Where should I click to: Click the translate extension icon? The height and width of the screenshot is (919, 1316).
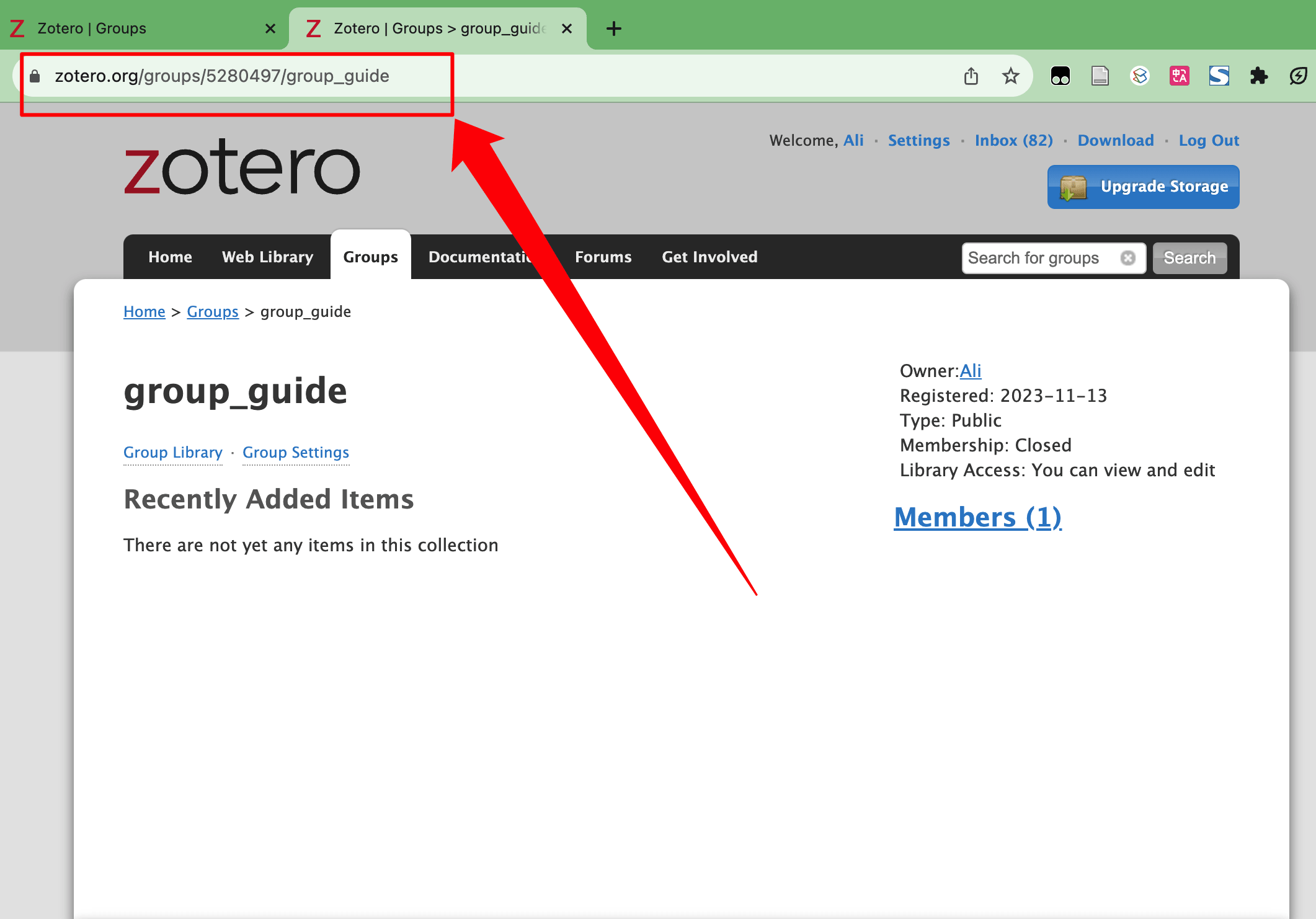tap(1179, 76)
